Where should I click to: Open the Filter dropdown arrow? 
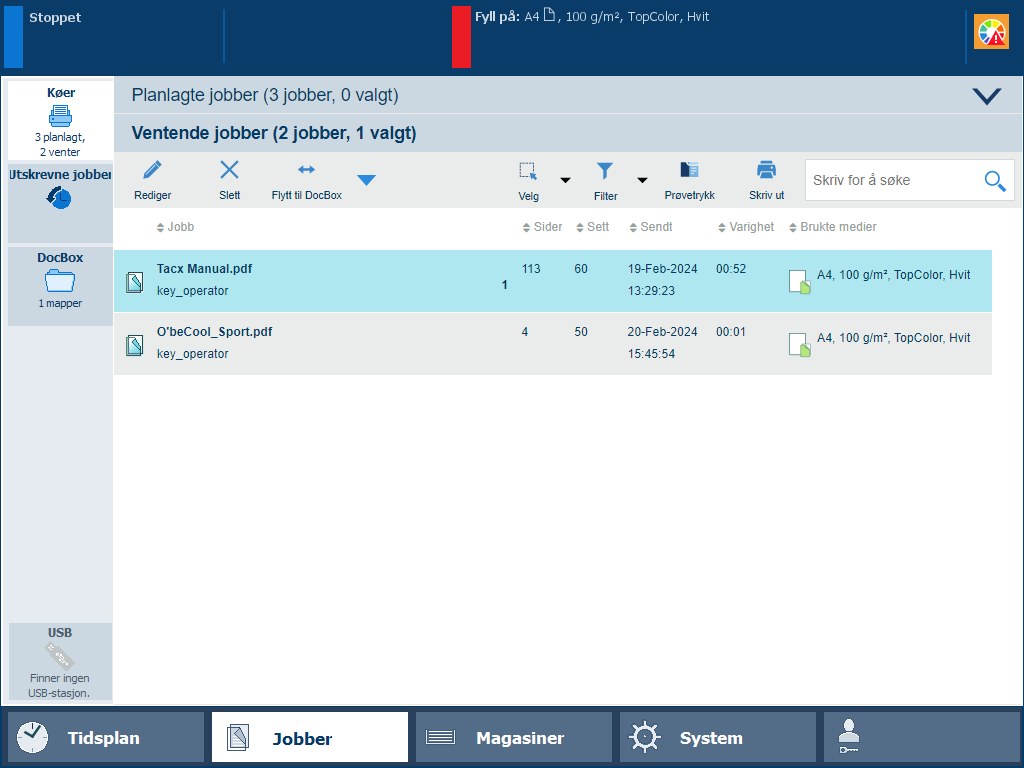643,180
